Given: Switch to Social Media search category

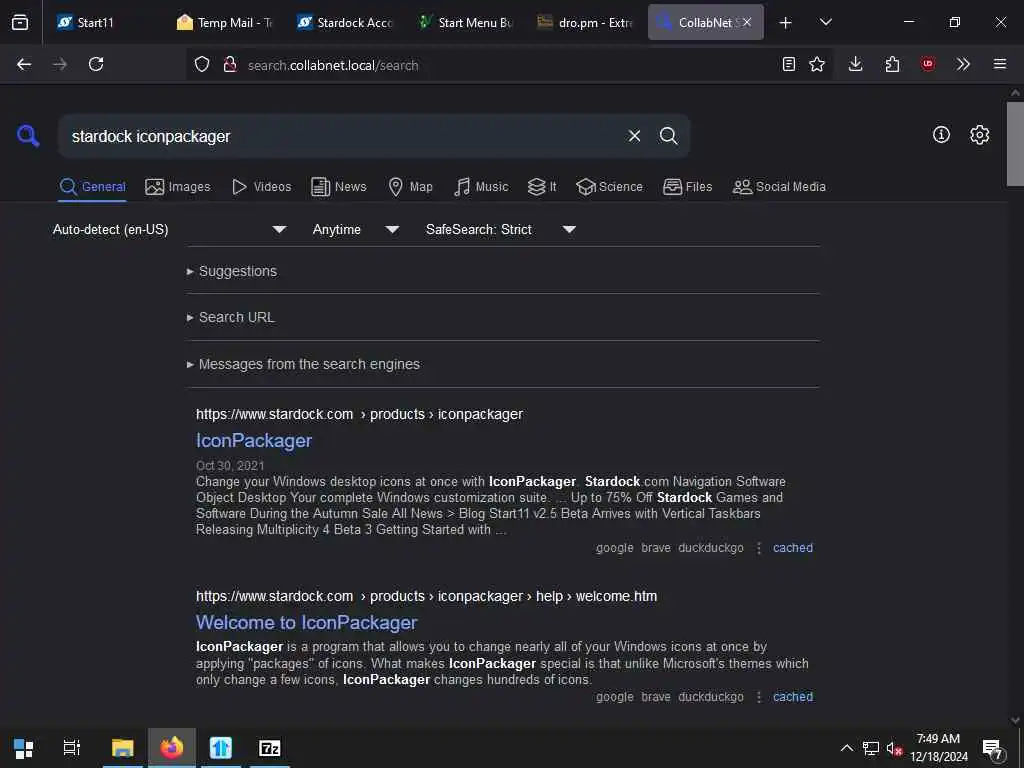Looking at the screenshot, I should (x=779, y=187).
